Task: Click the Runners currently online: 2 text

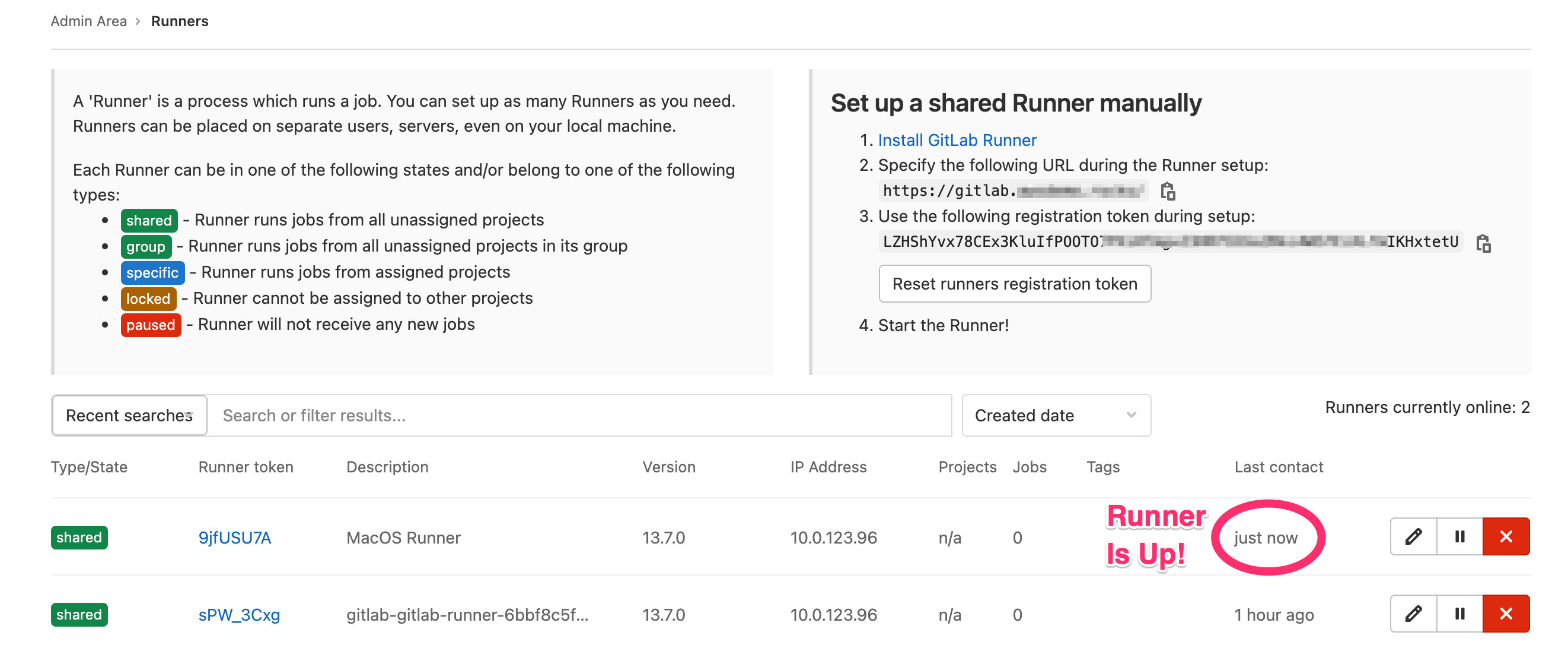Action: pos(1427,408)
